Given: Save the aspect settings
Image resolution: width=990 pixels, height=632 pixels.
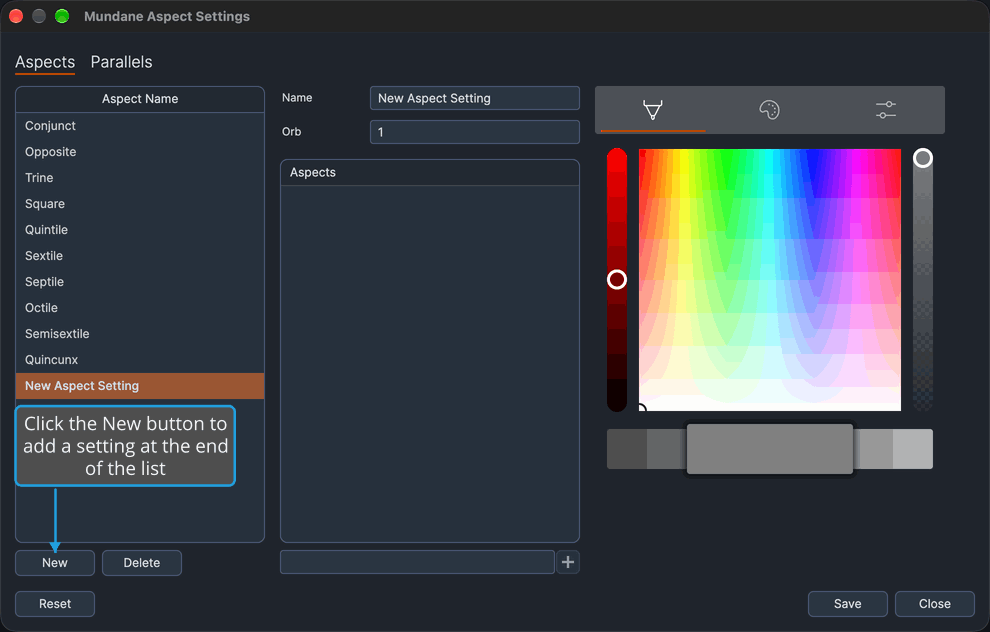Looking at the screenshot, I should (847, 604).
